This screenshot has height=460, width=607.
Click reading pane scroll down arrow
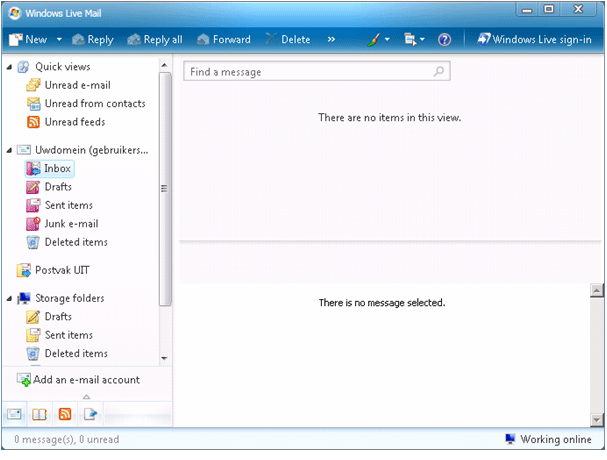click(597, 420)
